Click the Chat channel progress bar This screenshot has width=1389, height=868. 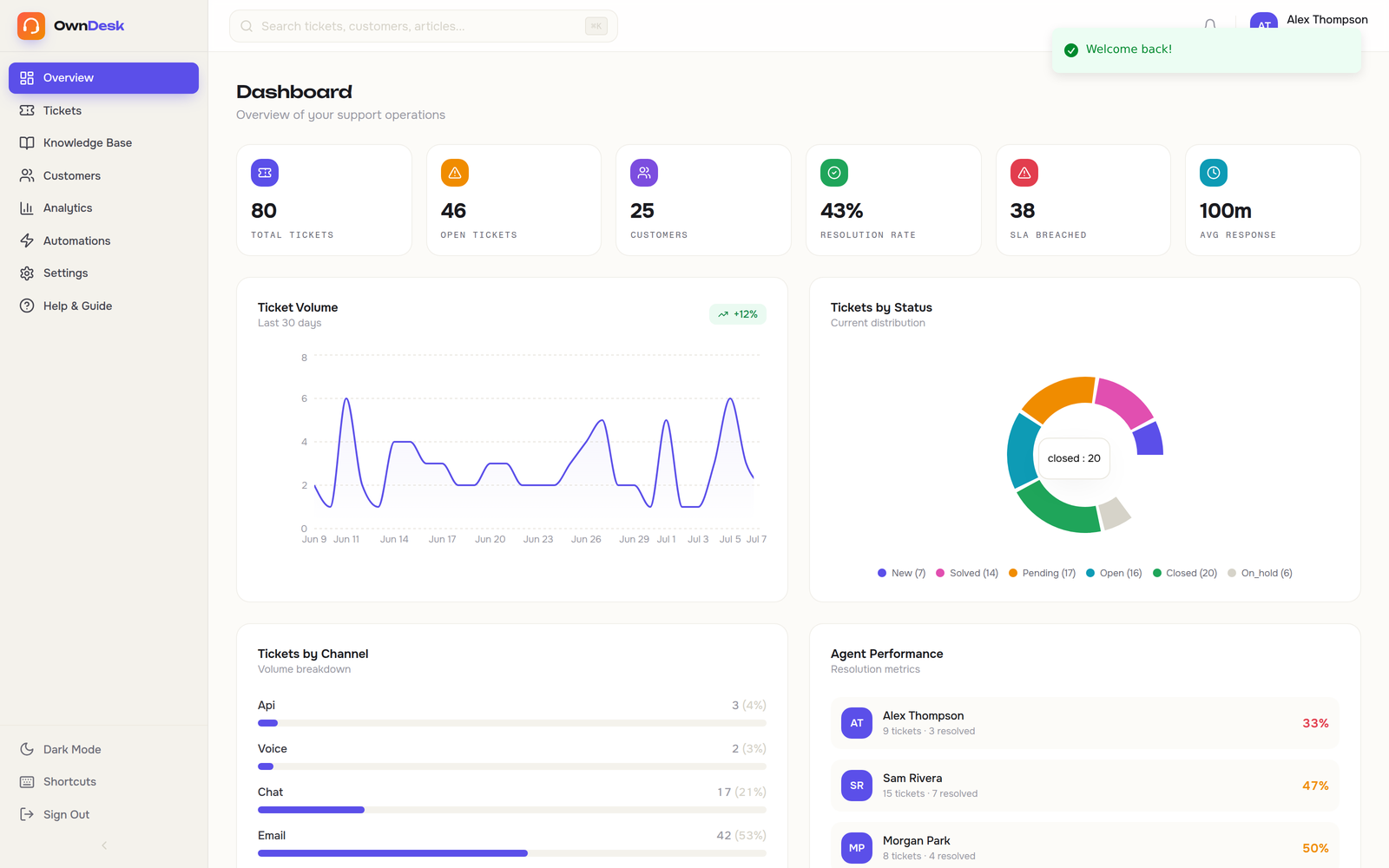tap(512, 810)
